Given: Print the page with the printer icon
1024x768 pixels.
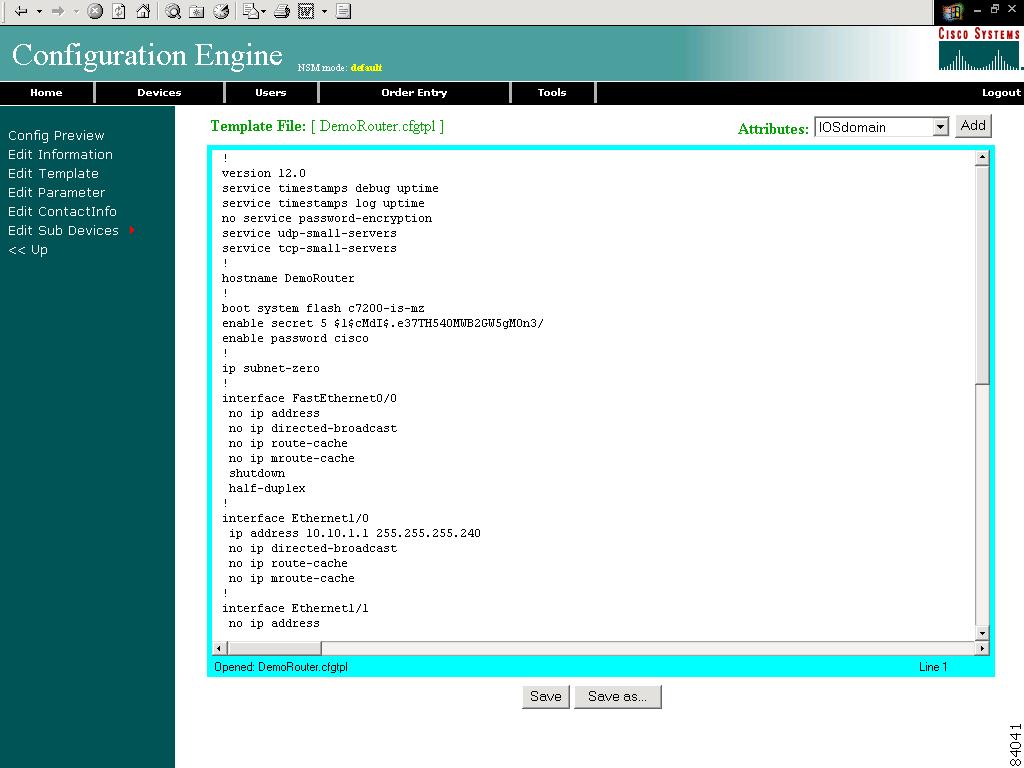Looking at the screenshot, I should [281, 11].
